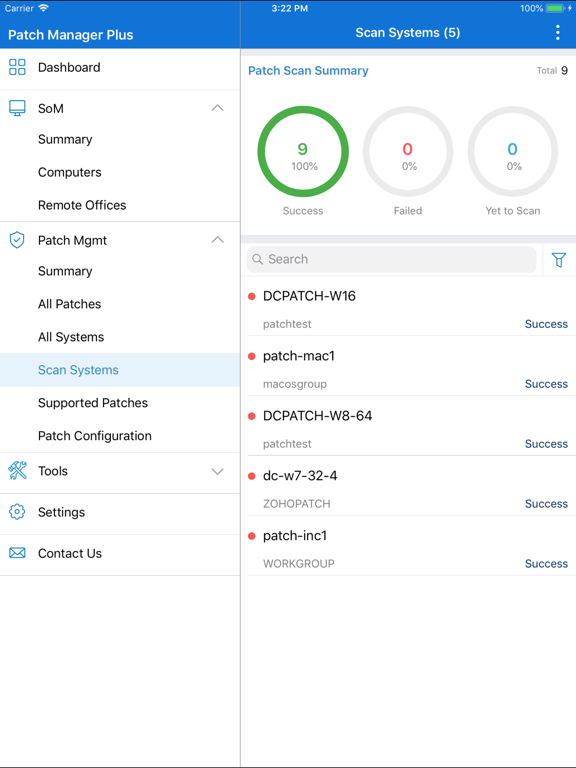Tap the battery indicator icon
Screen dimensions: 576x768
point(555,8)
